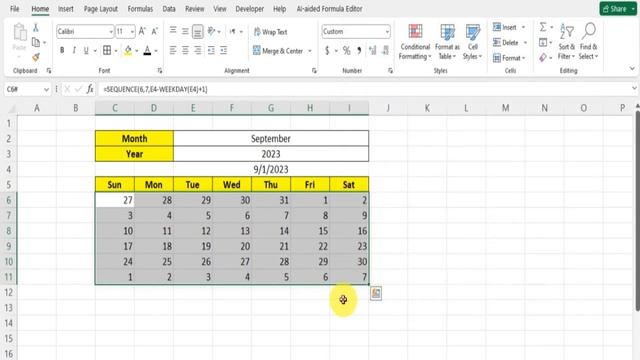Select the Format Painter brush

tap(36, 57)
